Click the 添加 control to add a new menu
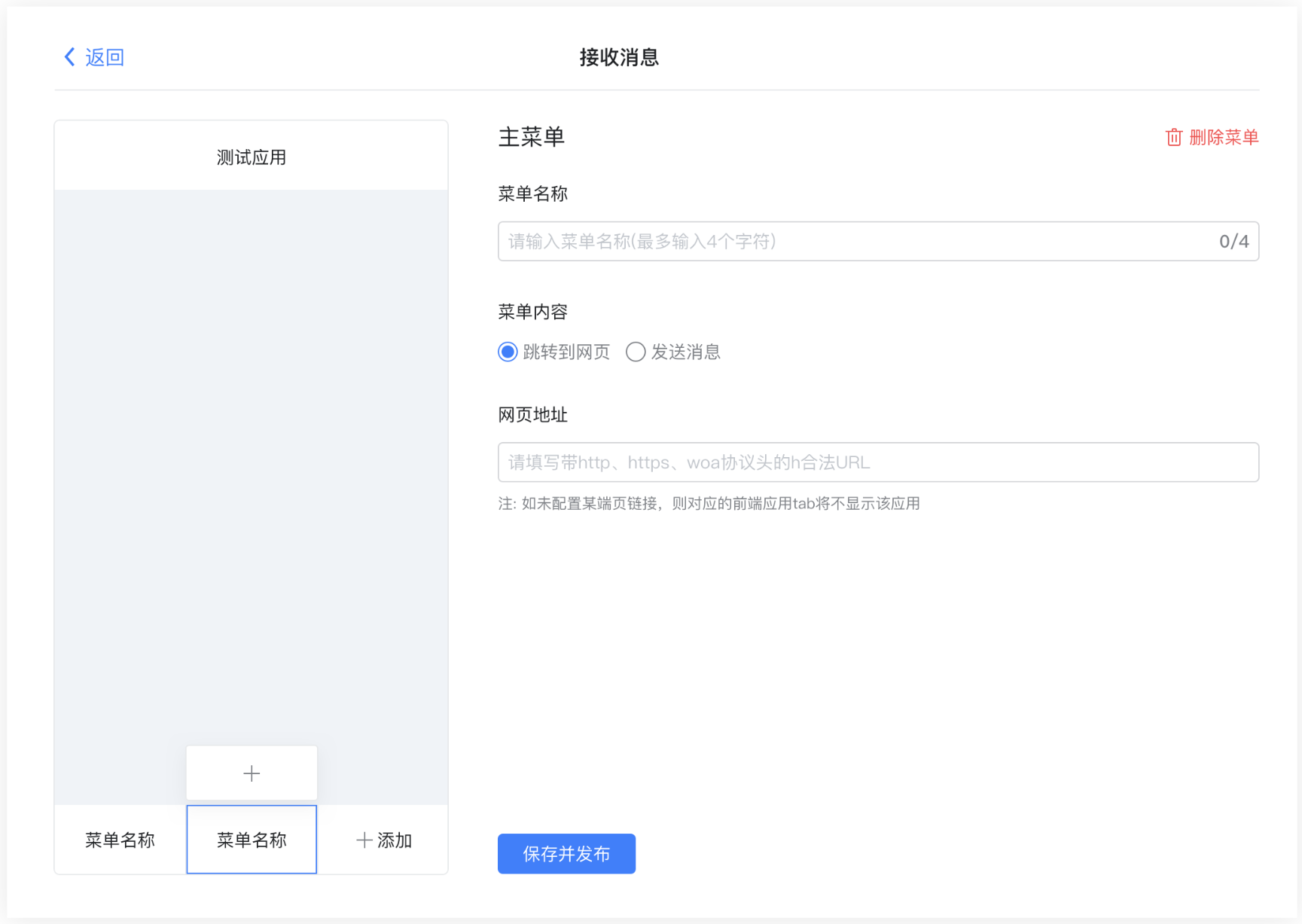The width and height of the screenshot is (1302, 924). 383,840
